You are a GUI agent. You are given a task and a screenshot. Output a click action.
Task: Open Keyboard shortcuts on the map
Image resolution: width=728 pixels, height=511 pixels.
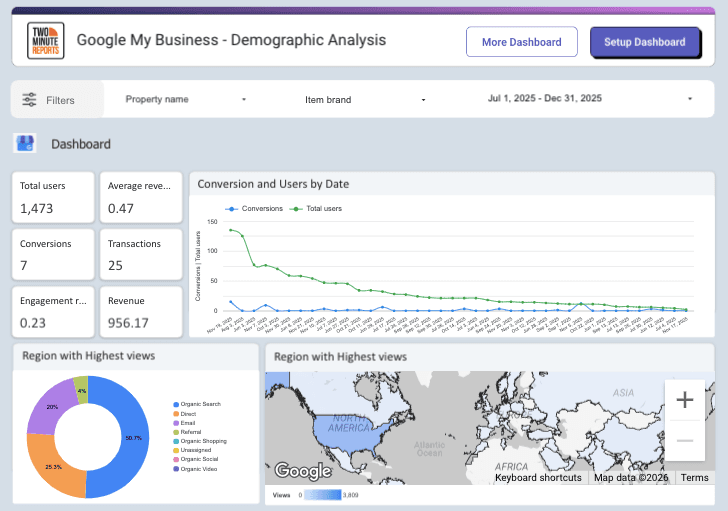click(538, 478)
